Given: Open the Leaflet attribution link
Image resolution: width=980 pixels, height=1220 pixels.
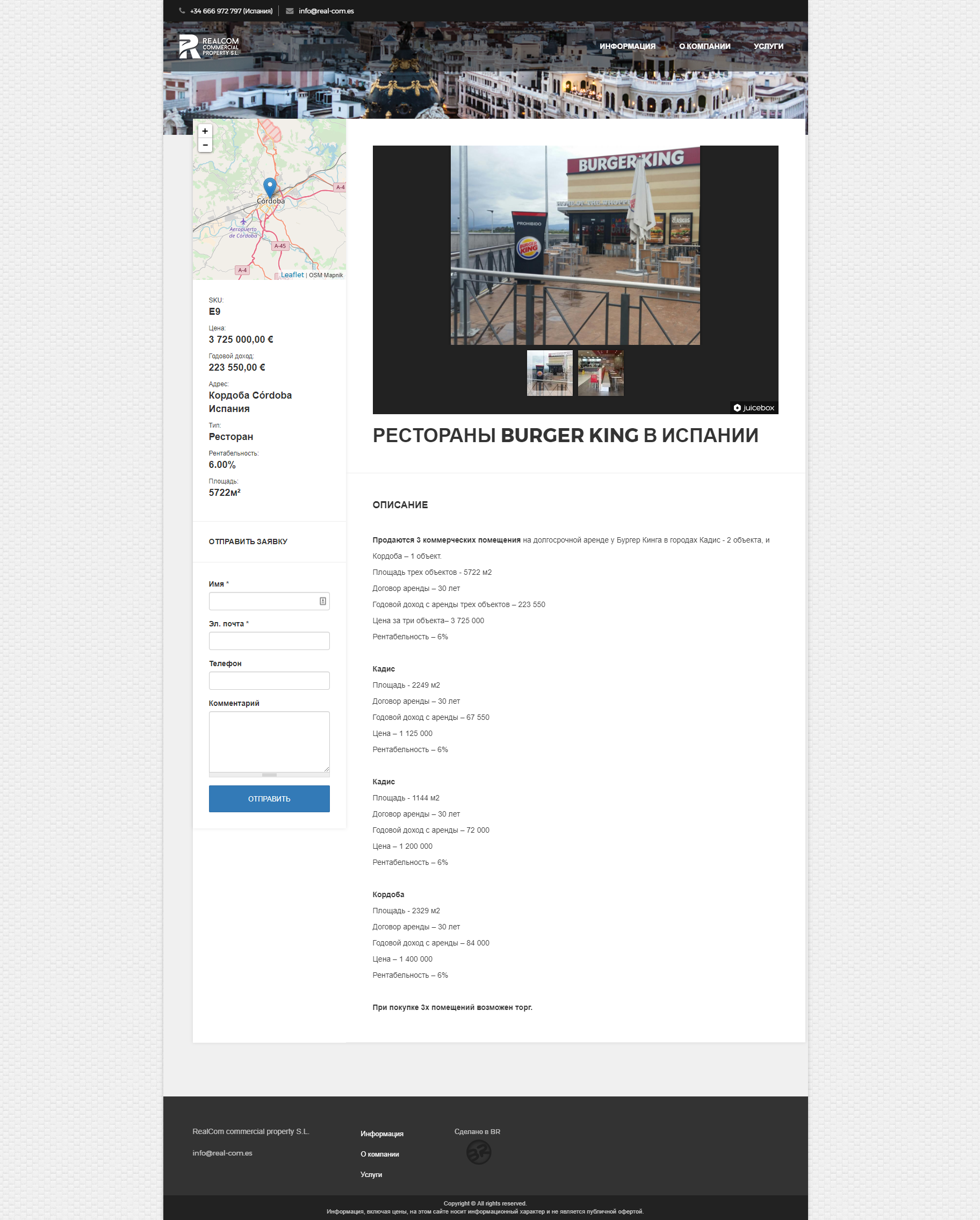Looking at the screenshot, I should pyautogui.click(x=292, y=275).
